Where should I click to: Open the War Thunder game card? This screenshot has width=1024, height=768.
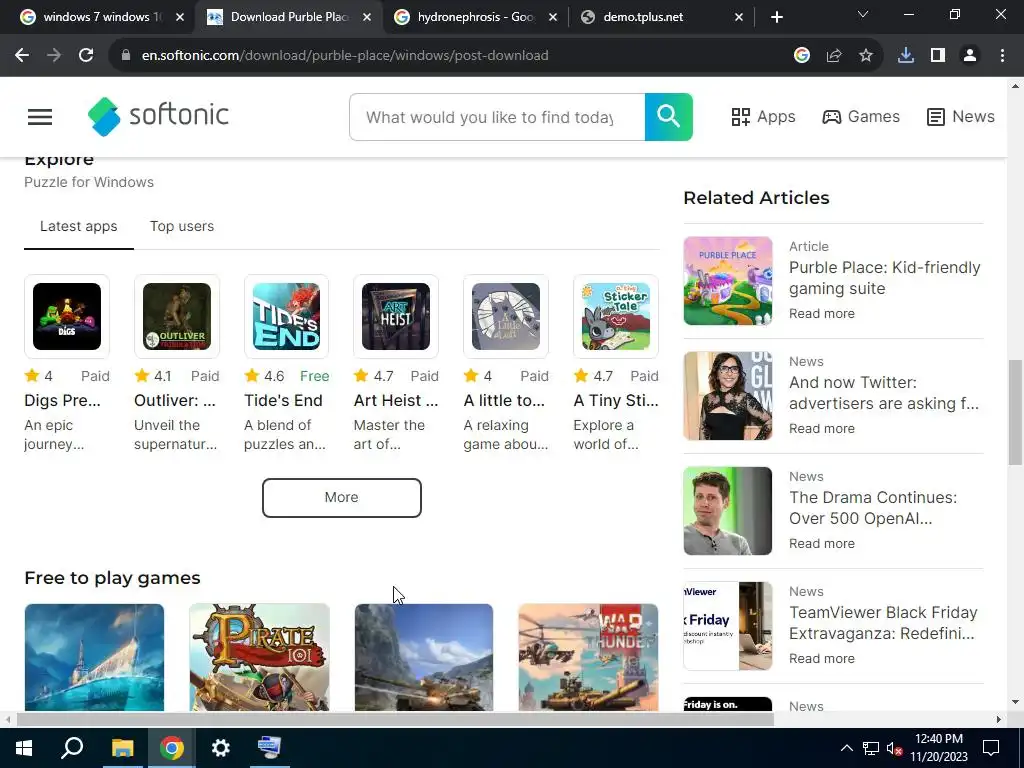tap(588, 657)
